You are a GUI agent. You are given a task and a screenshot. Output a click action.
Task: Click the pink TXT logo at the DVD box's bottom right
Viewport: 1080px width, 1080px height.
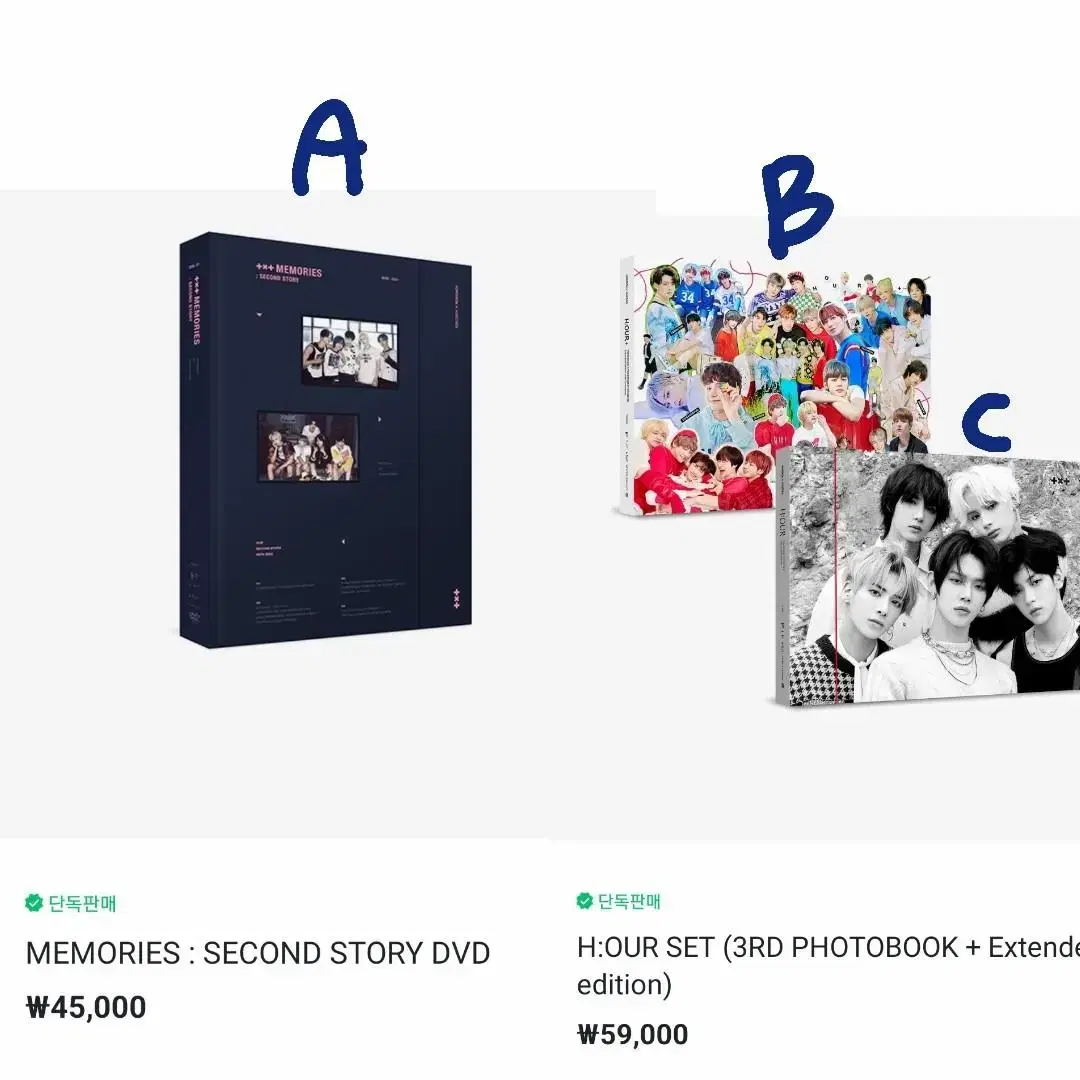[x=456, y=599]
